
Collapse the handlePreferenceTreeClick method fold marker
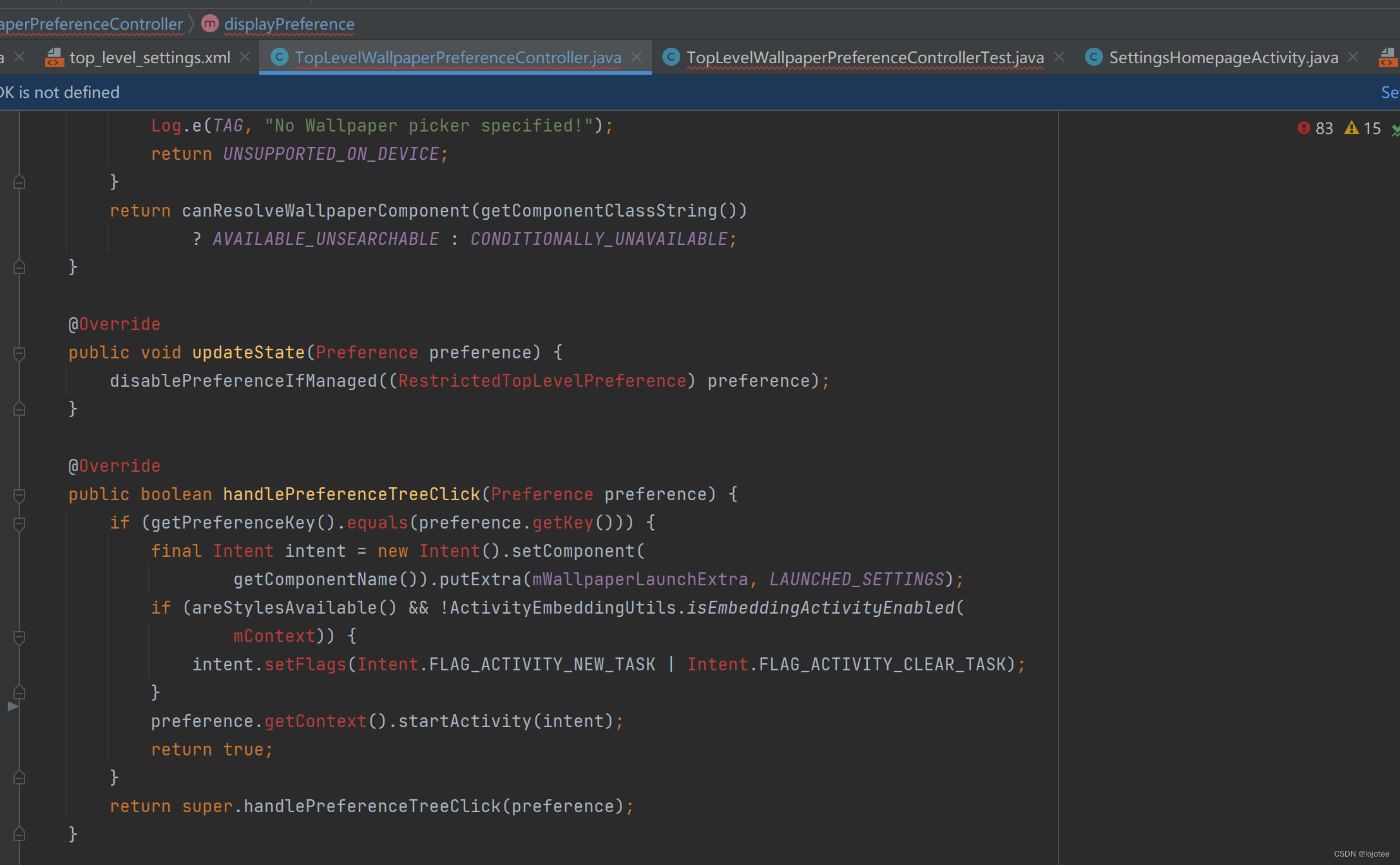19,495
